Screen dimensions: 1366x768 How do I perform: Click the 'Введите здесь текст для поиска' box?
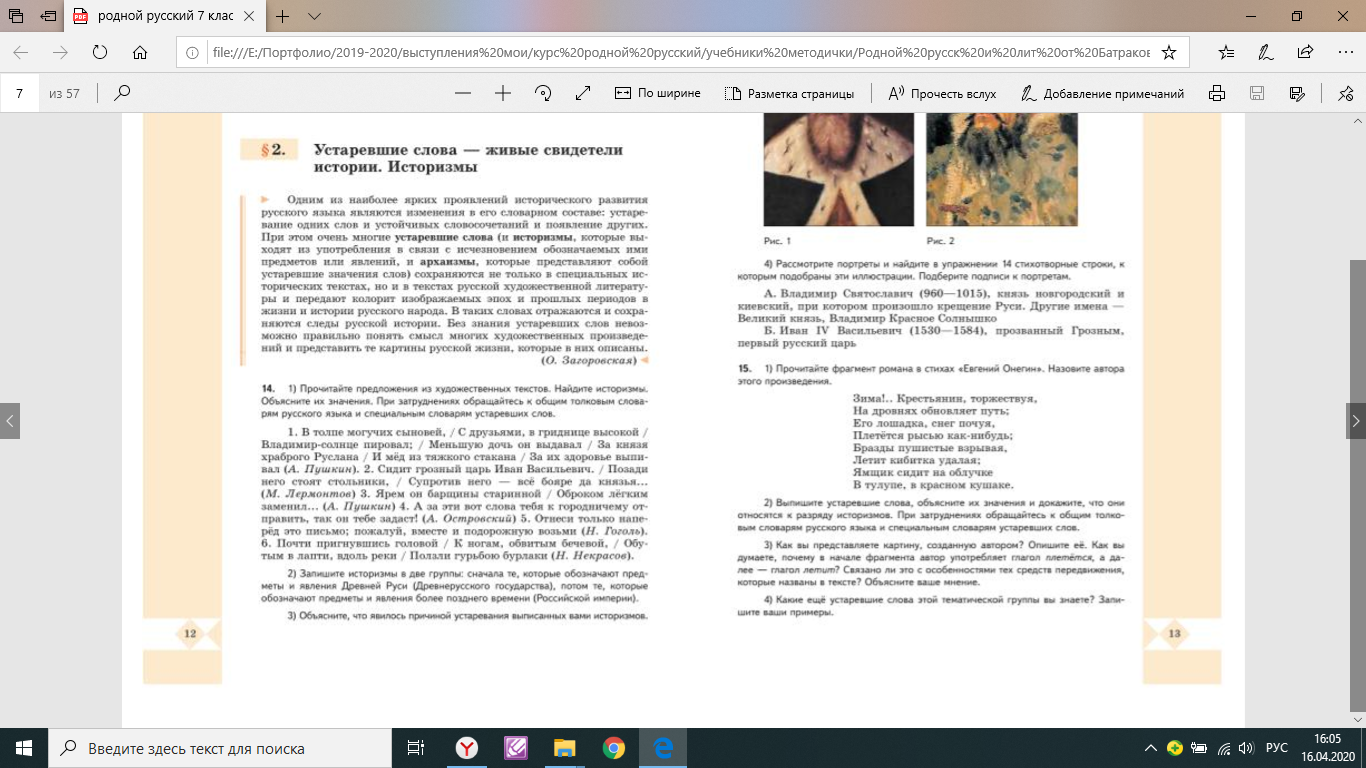[219, 748]
